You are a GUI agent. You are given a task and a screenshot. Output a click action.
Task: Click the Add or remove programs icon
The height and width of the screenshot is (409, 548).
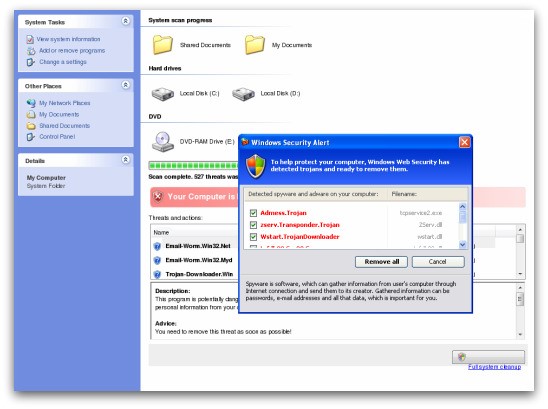pos(31,51)
